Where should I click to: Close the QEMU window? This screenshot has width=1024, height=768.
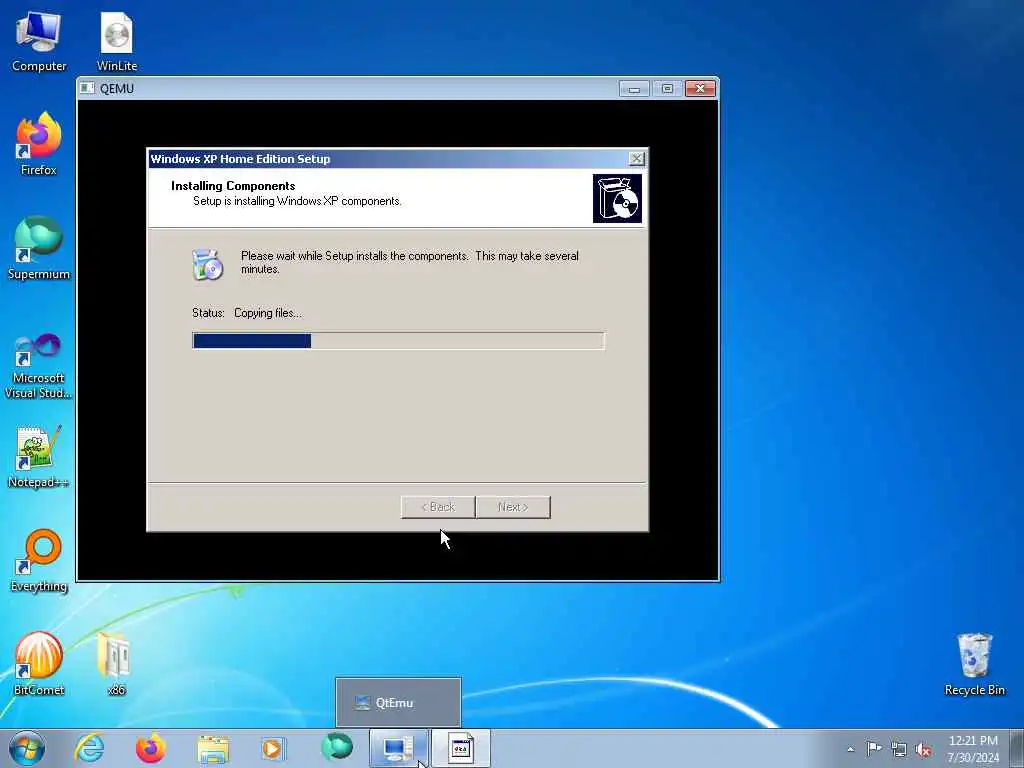tap(700, 88)
